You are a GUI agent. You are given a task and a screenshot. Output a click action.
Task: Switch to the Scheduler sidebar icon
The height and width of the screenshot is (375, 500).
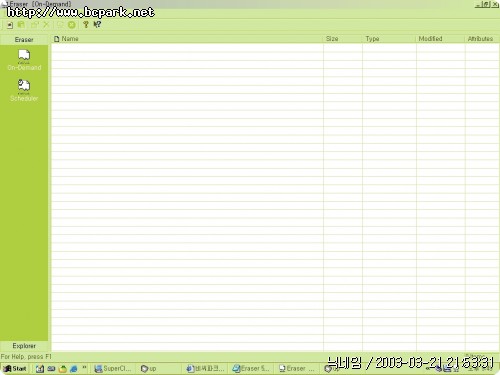coord(24,90)
